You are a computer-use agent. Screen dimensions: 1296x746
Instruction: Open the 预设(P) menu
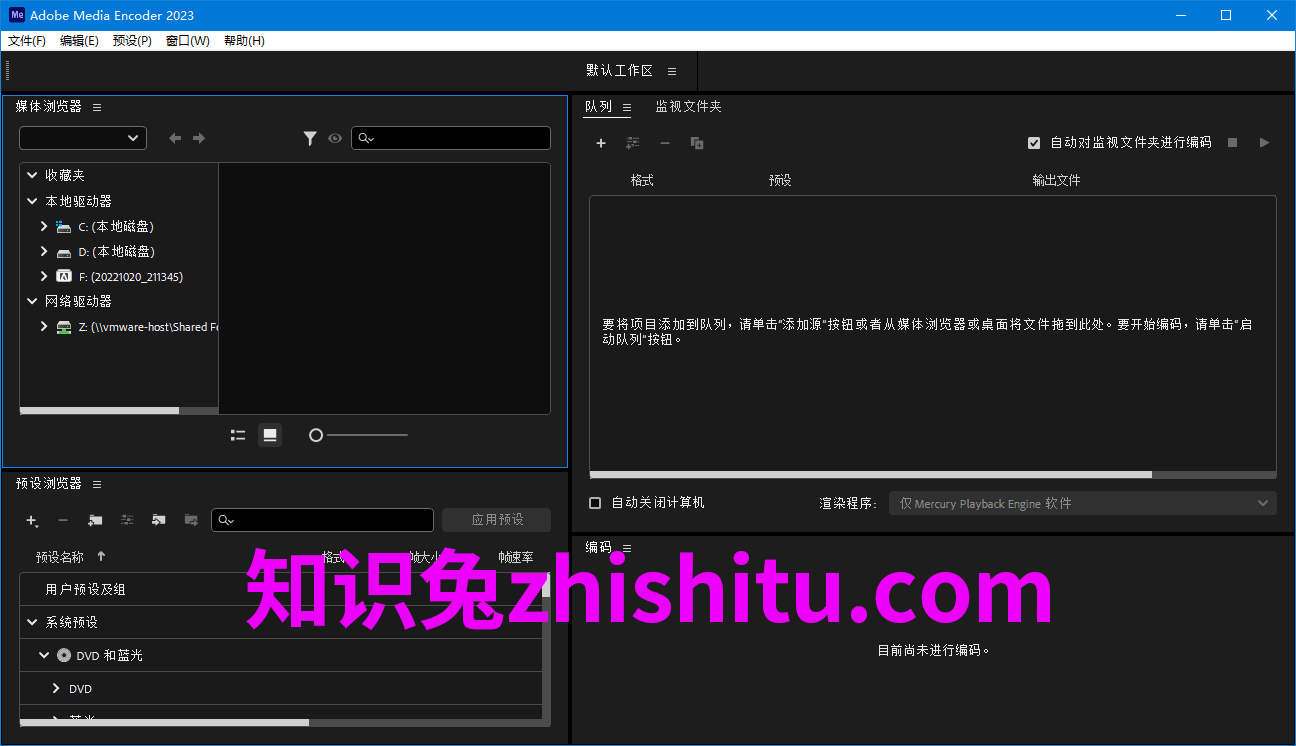pyautogui.click(x=132, y=41)
